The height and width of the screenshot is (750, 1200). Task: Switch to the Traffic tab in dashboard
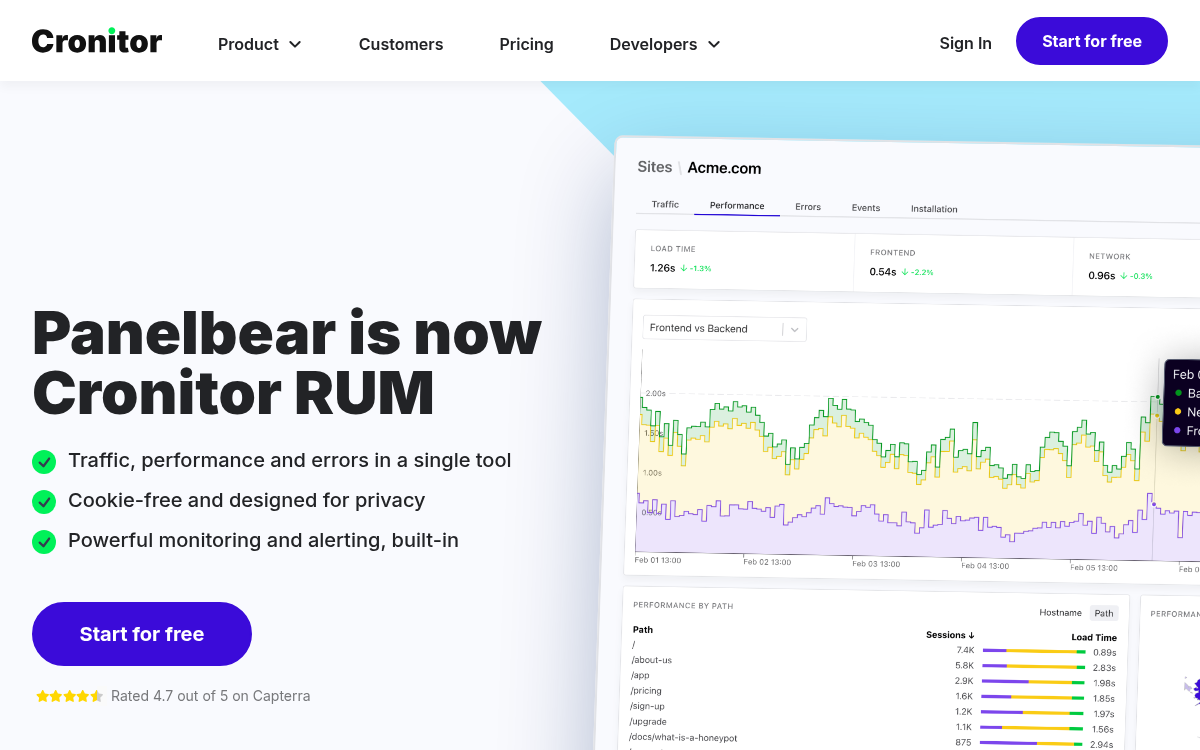tap(665, 204)
